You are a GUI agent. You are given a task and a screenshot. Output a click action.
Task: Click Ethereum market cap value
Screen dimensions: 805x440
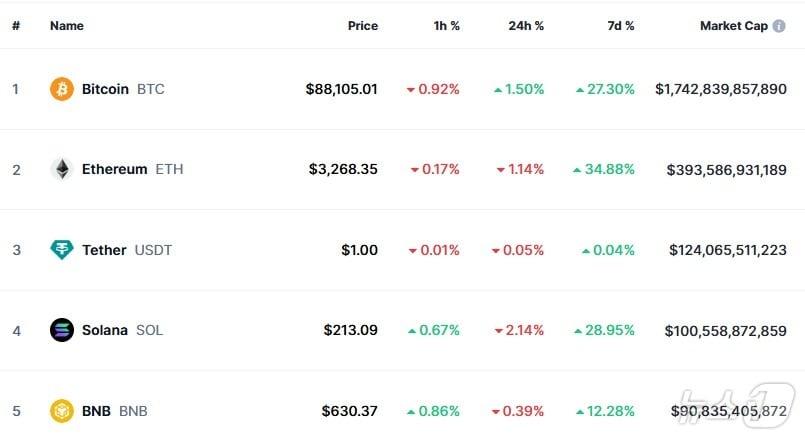click(x=726, y=169)
